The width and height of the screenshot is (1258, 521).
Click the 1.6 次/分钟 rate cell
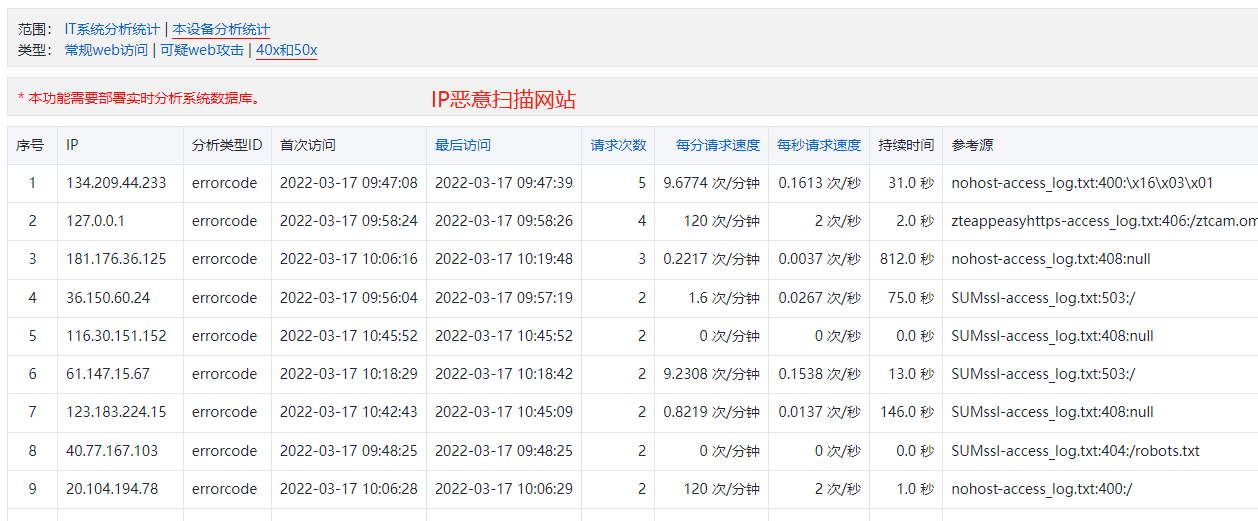[x=724, y=298]
